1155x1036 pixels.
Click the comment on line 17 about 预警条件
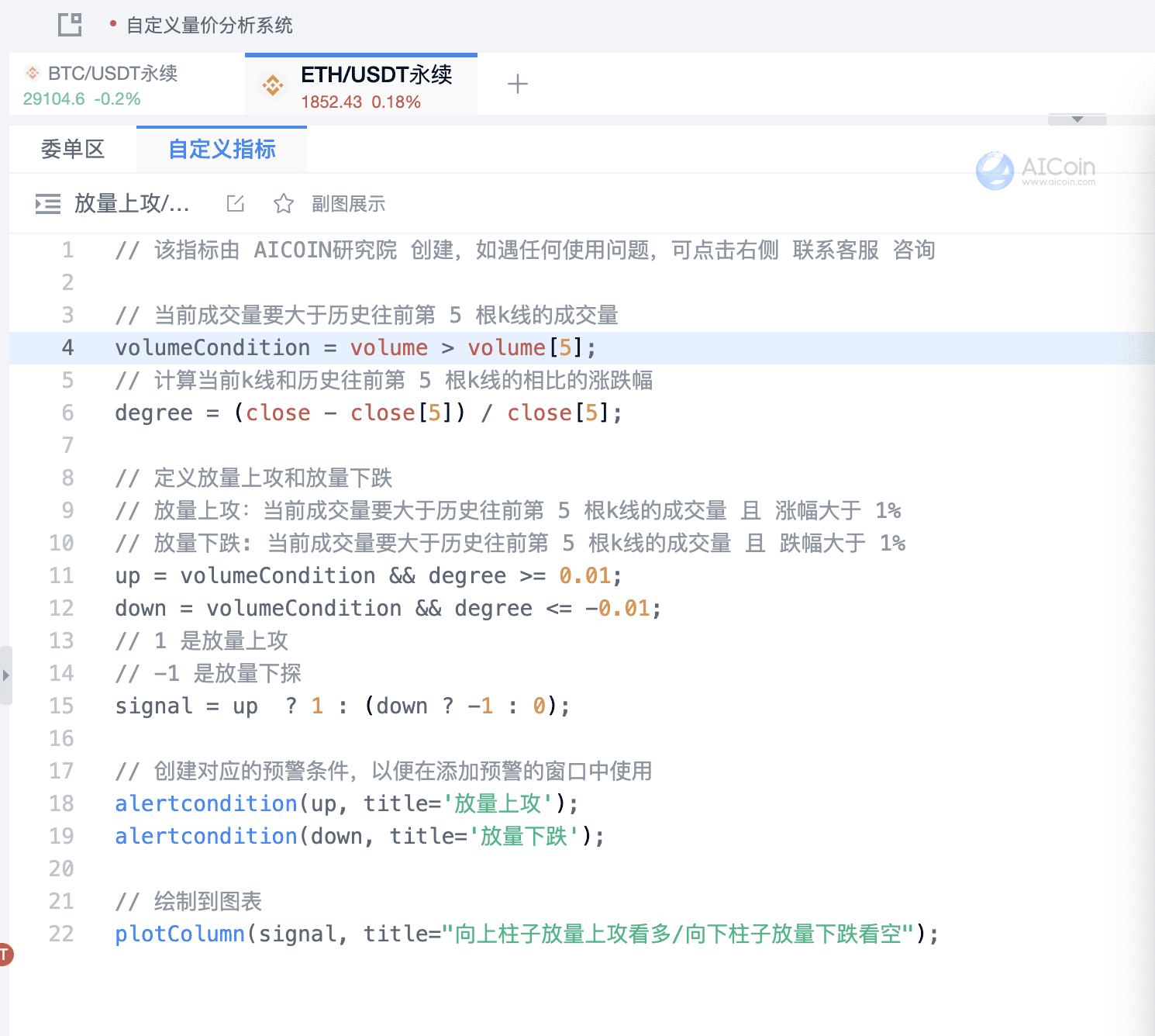[384, 771]
